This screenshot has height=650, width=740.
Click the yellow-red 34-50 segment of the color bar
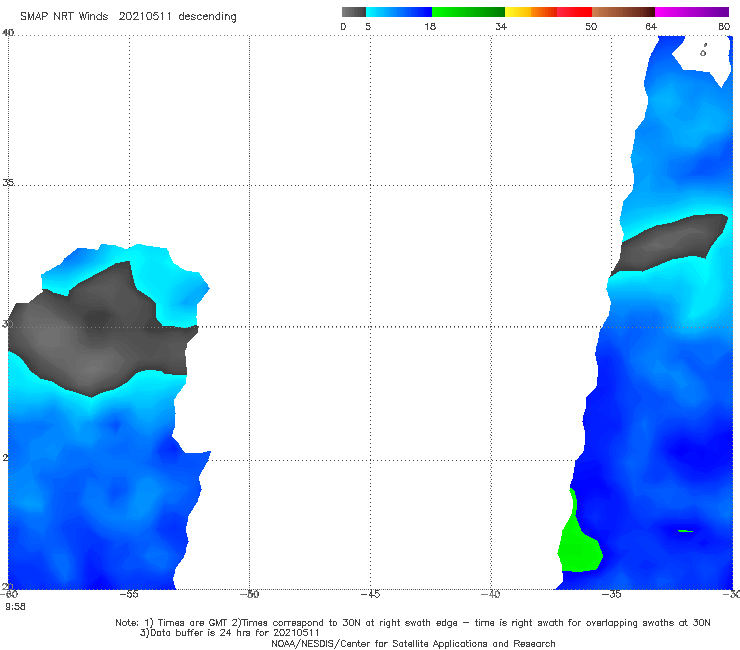pos(548,12)
